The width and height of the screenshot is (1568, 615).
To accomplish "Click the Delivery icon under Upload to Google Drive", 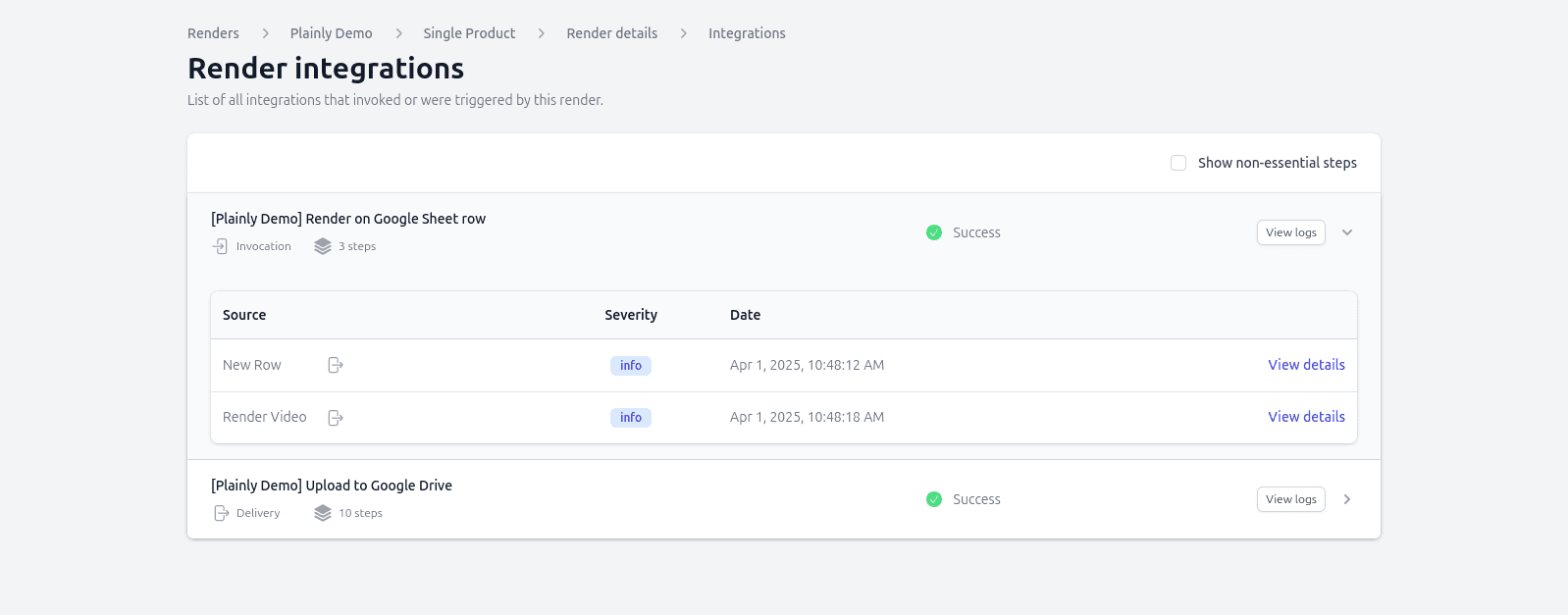I will 221,513.
